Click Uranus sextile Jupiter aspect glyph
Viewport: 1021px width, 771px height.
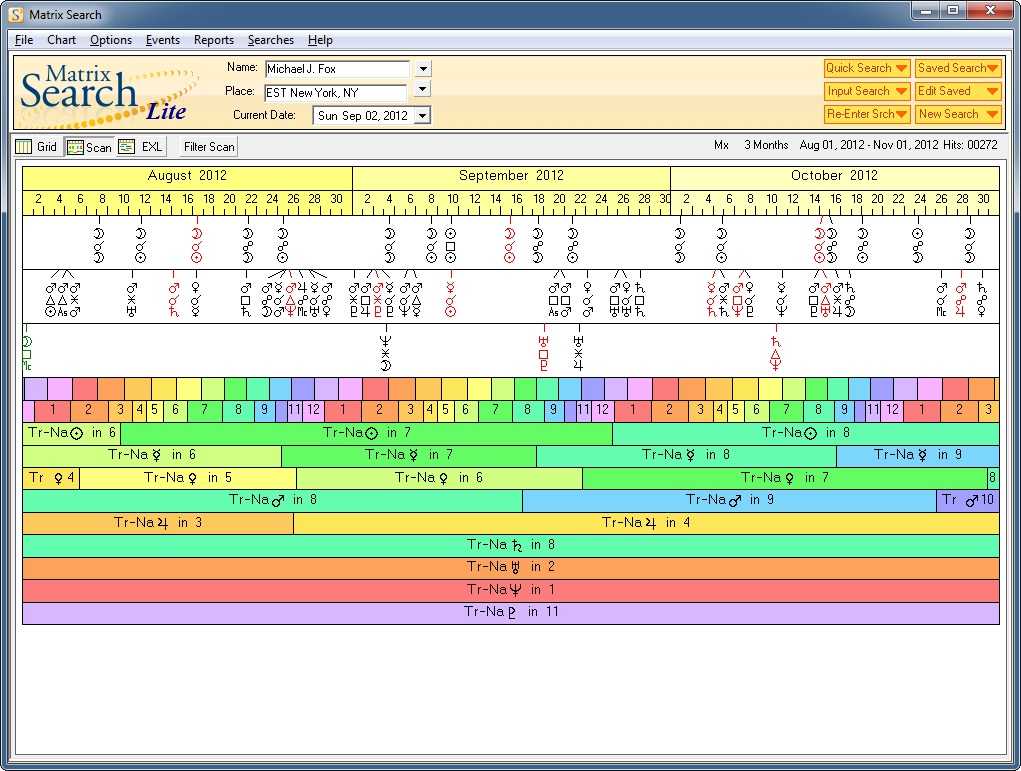[578, 353]
